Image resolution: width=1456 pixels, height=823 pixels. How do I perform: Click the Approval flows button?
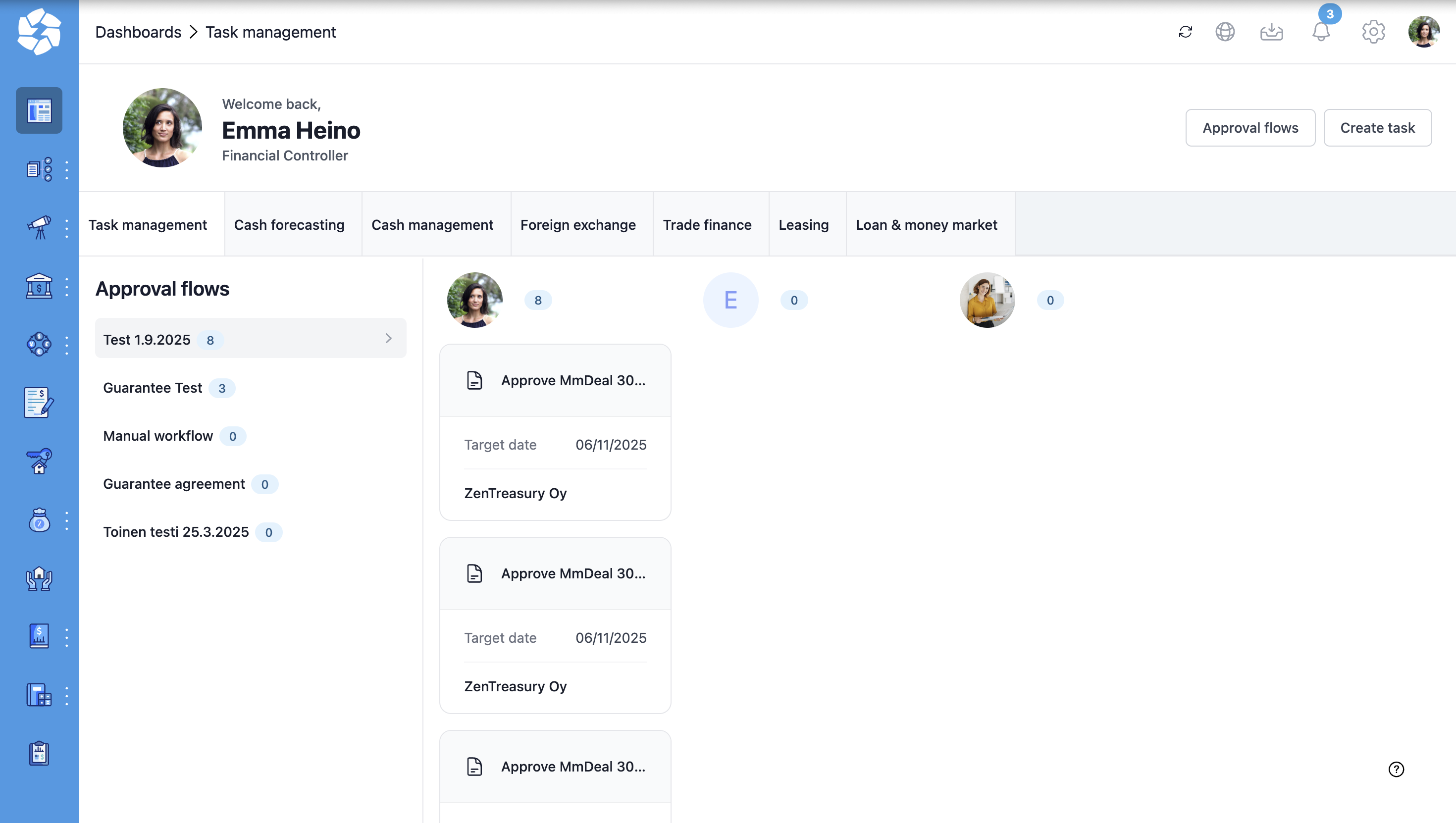pos(1249,128)
